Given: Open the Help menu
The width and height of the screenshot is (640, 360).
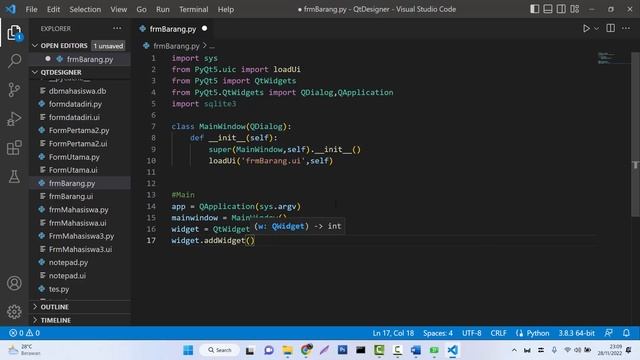Looking at the screenshot, I should 226,9.
